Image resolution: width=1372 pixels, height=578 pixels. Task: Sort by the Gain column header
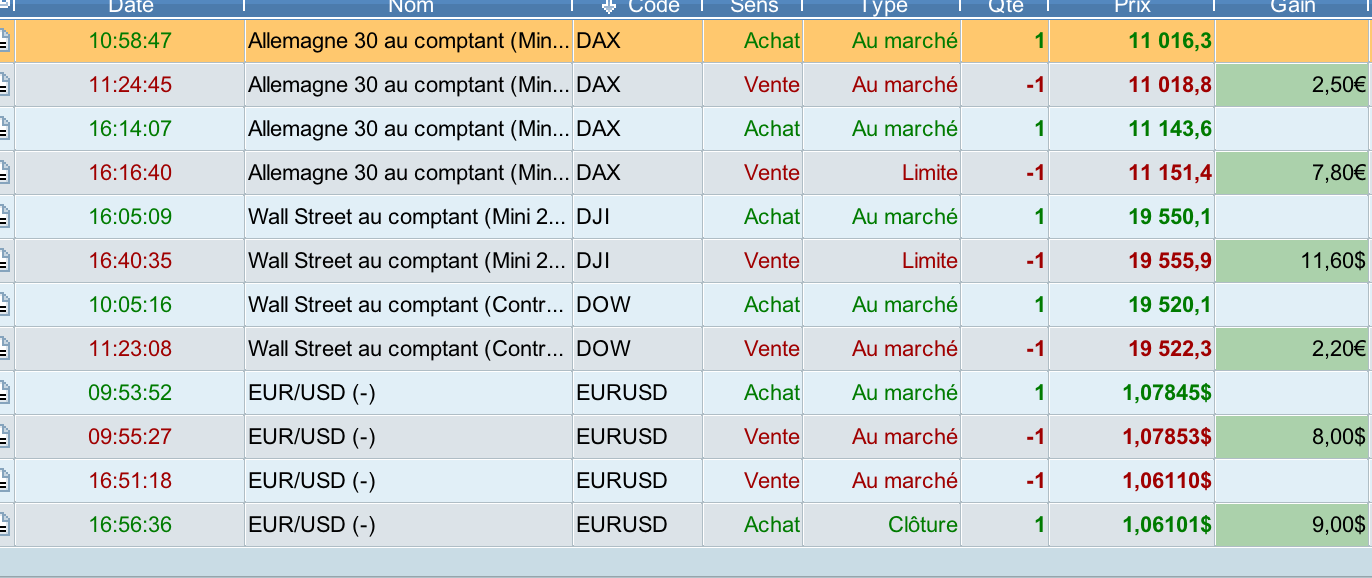pyautogui.click(x=1293, y=7)
